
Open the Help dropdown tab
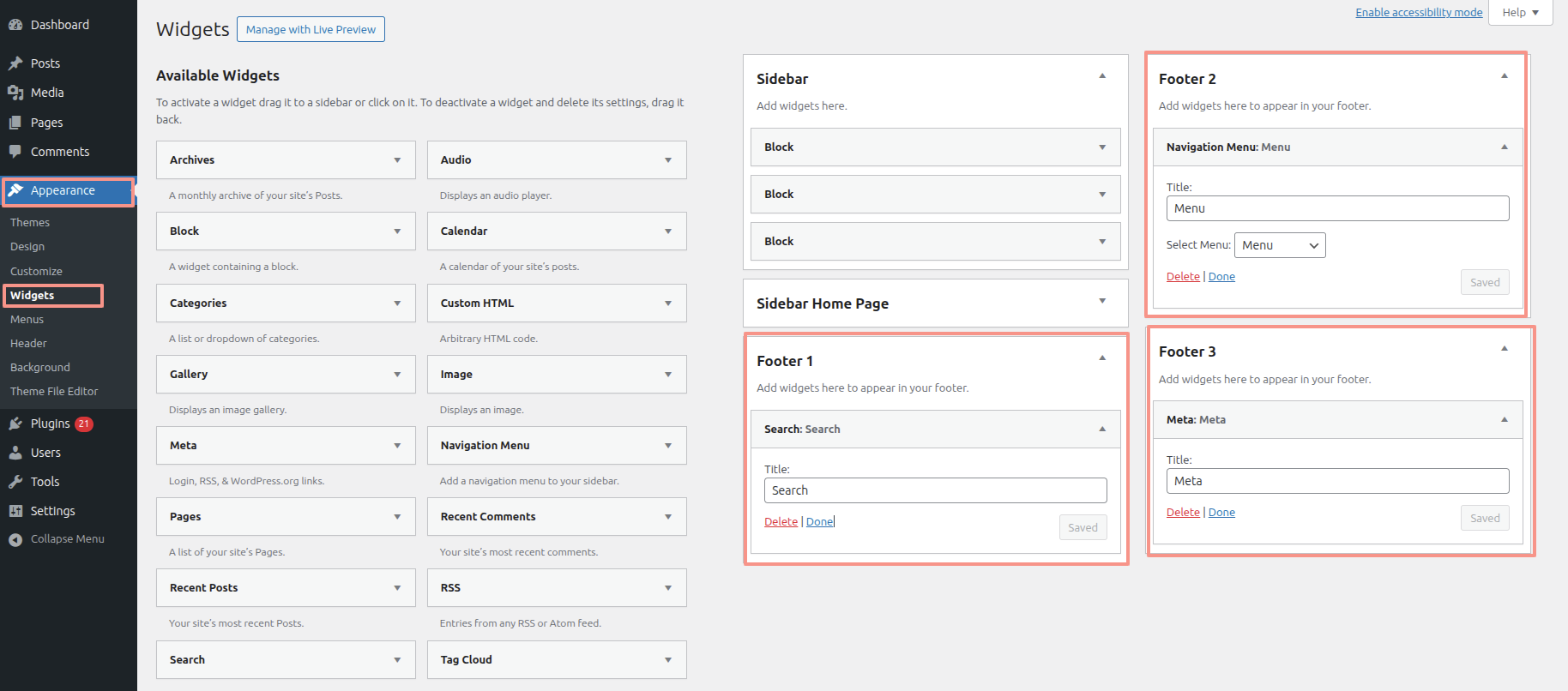[x=1521, y=13]
